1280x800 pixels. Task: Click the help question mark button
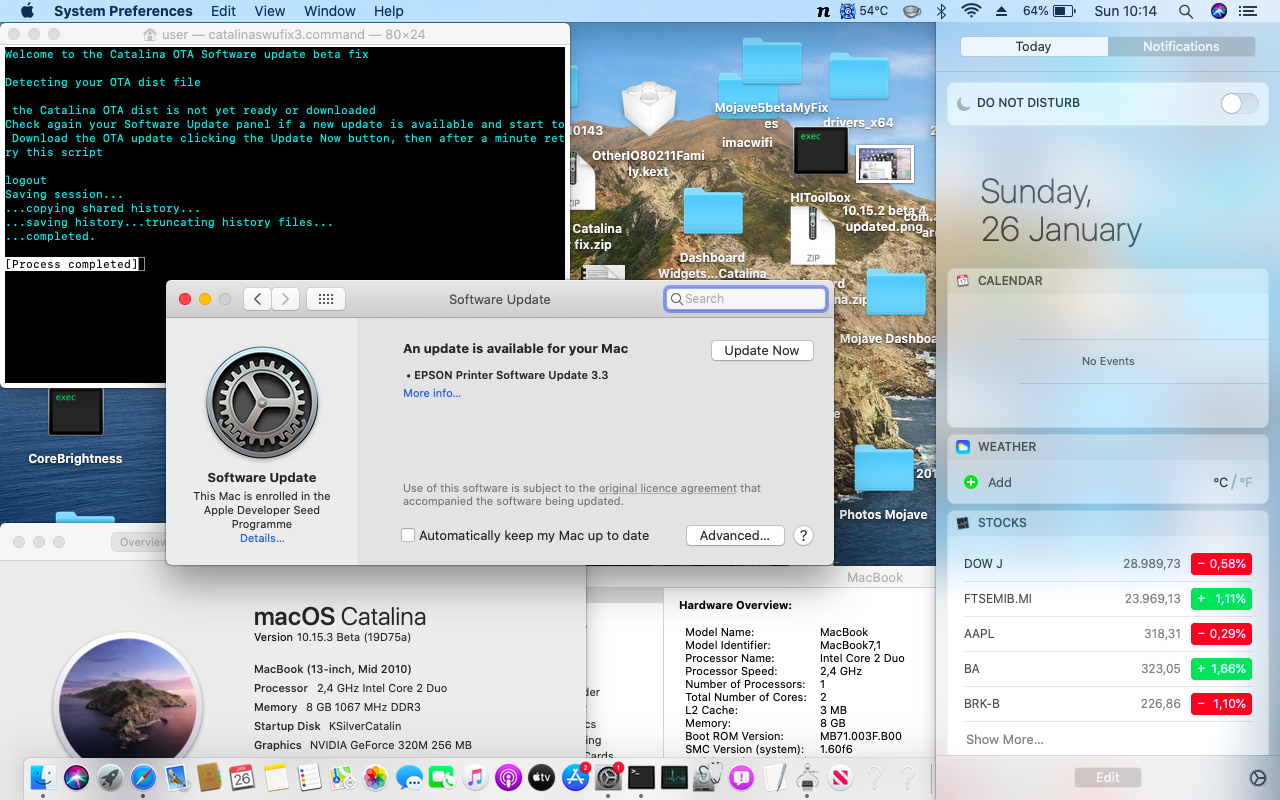click(x=803, y=535)
